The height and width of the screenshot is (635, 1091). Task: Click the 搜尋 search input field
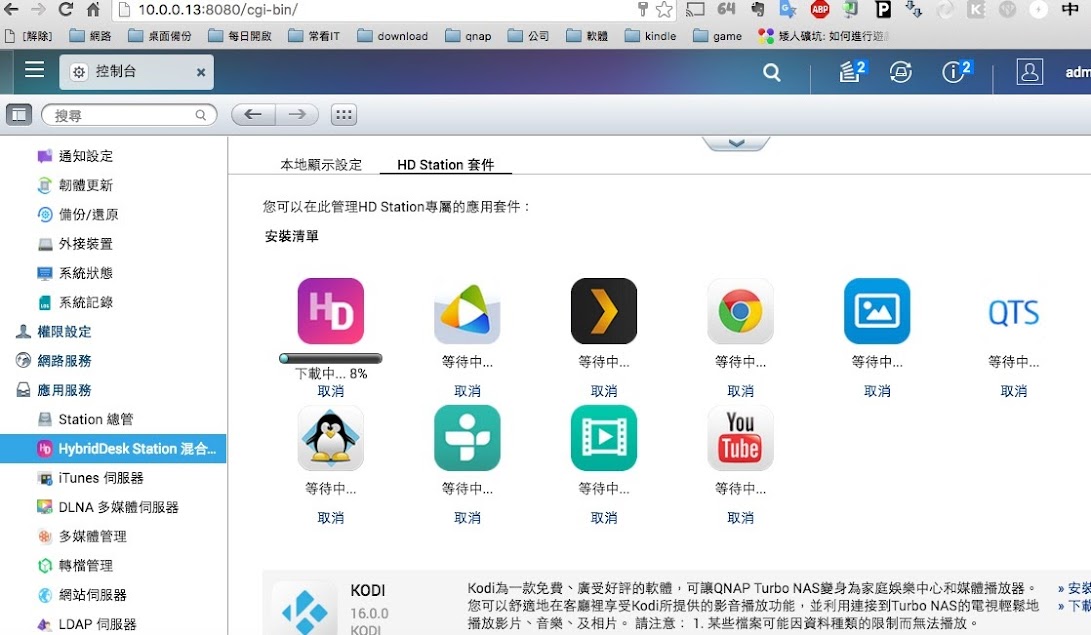(x=129, y=115)
